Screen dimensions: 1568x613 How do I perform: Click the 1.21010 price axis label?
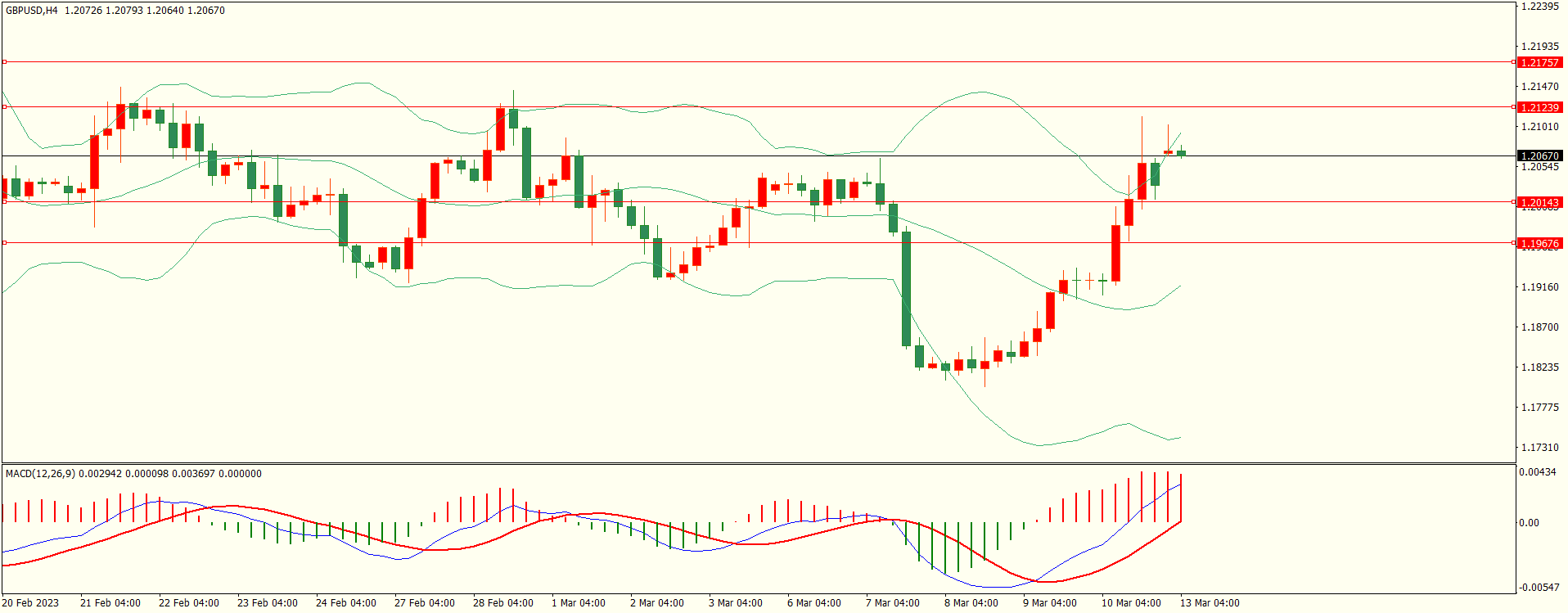[x=1539, y=127]
